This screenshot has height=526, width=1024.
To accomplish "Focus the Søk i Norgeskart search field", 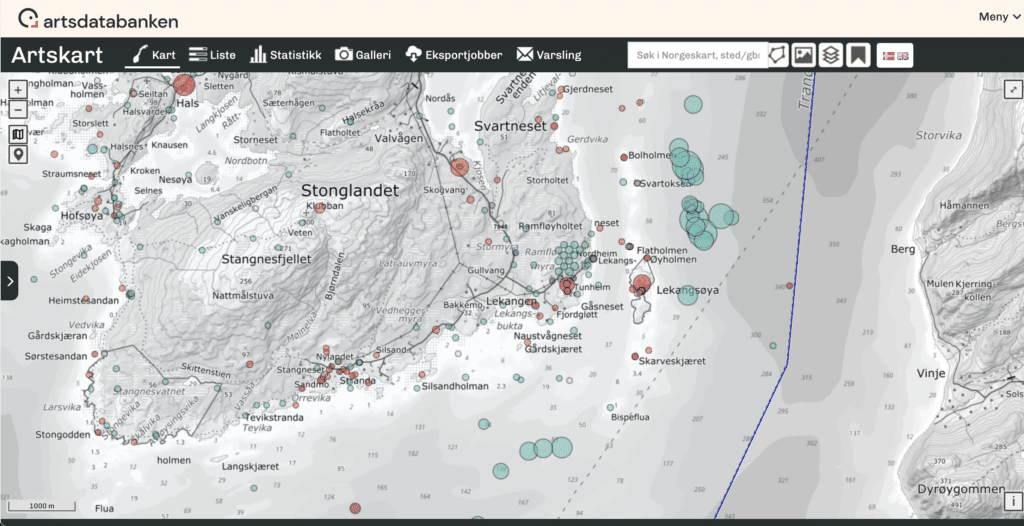I will 695,55.
